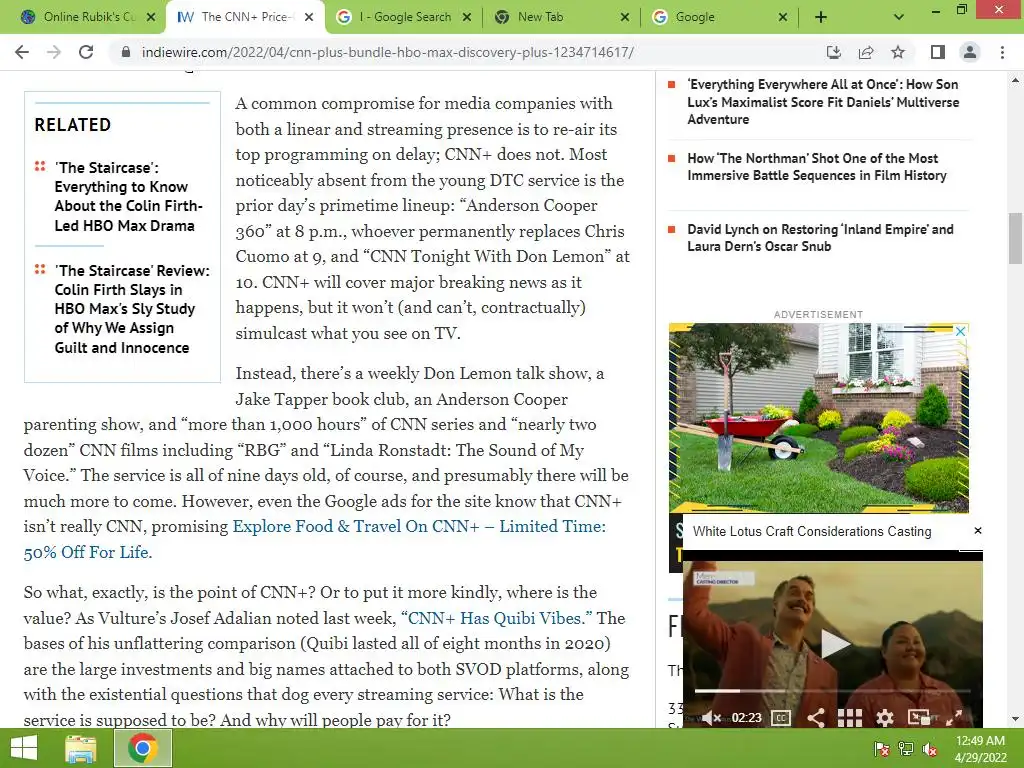Open video player settings gear
Screen dimensions: 1024x768
885,718
